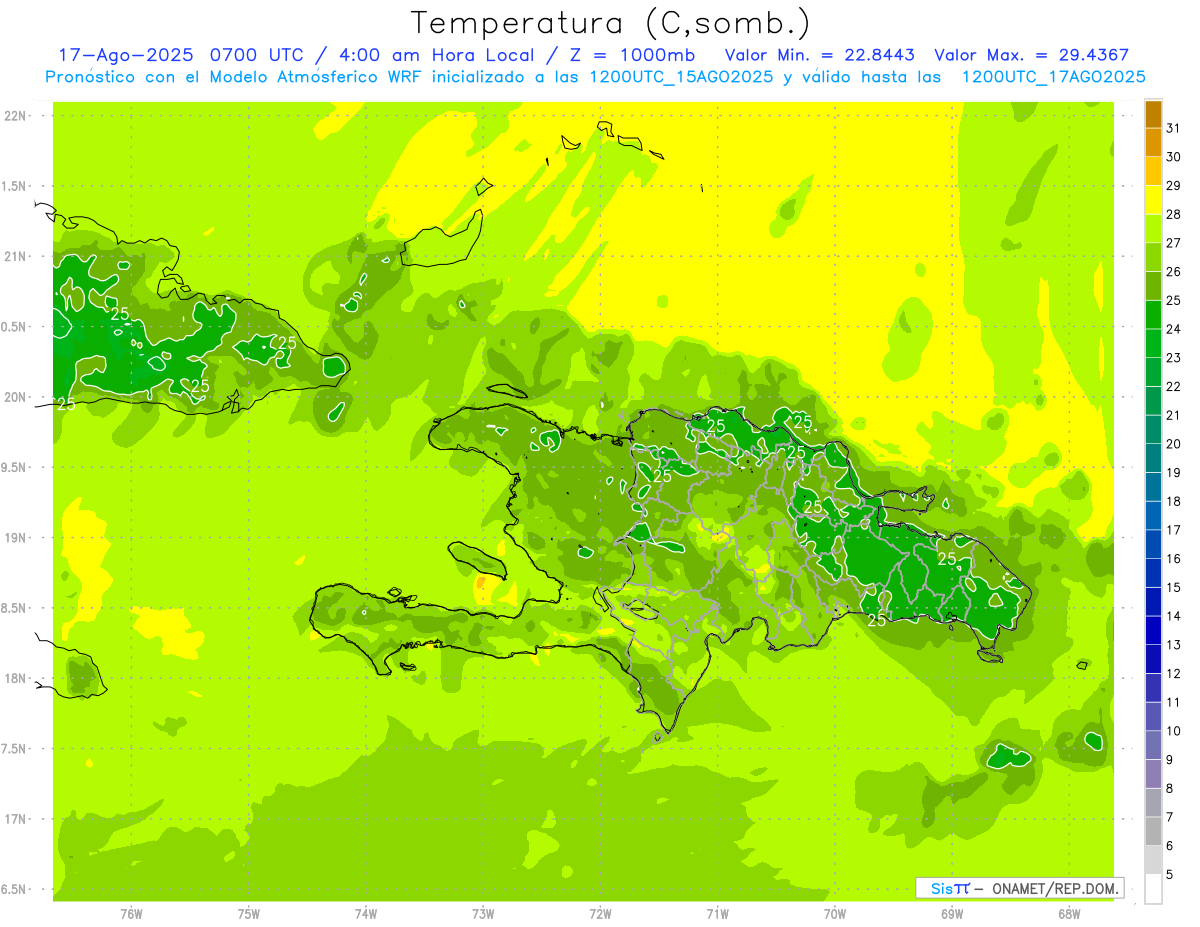Image resolution: width=1200 pixels, height=927 pixels.
Task: Pick the yellow legend swatch between 28 and 29
Action: 1153,200
